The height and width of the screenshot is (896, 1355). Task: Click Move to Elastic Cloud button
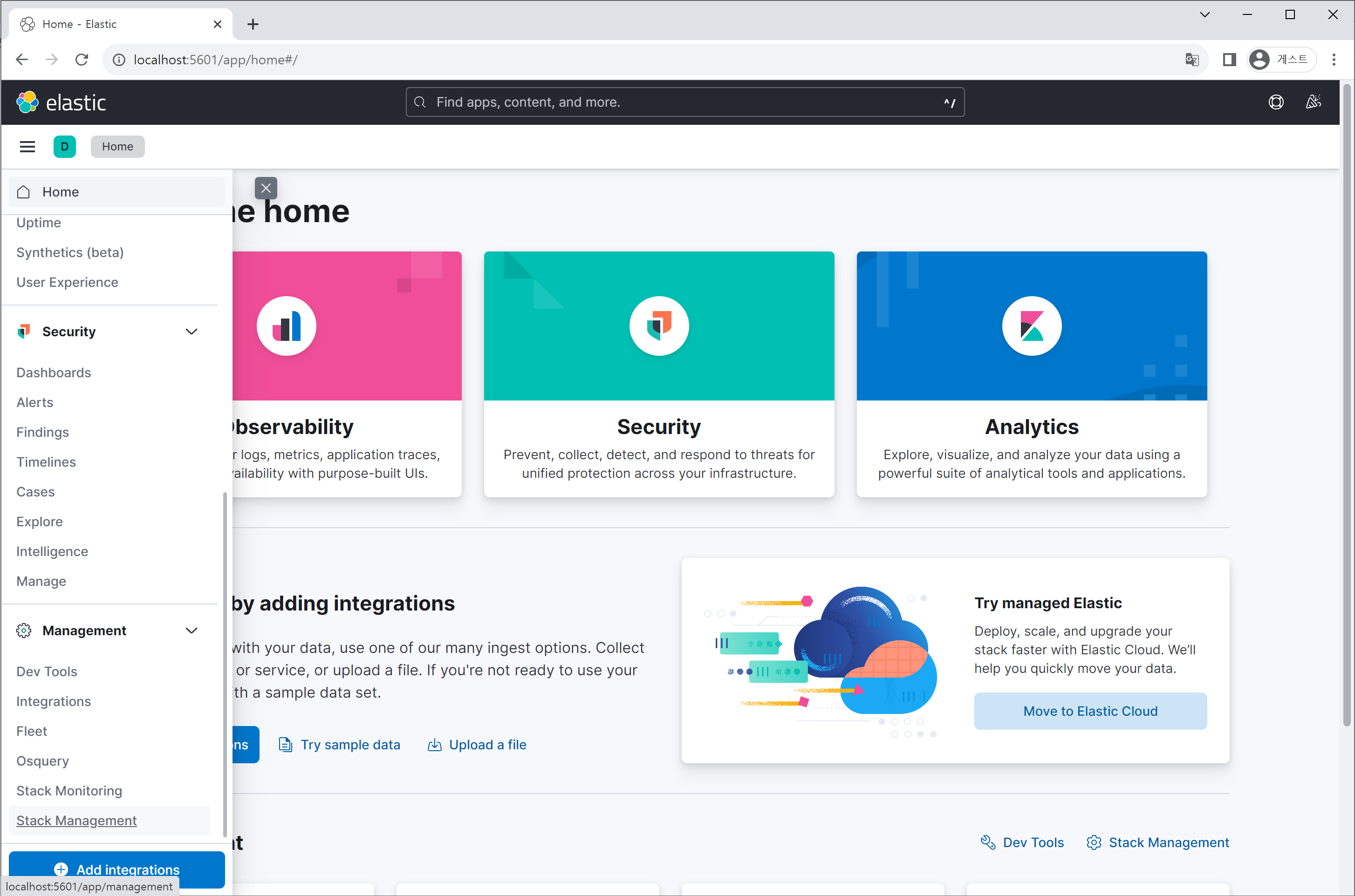pyautogui.click(x=1090, y=711)
